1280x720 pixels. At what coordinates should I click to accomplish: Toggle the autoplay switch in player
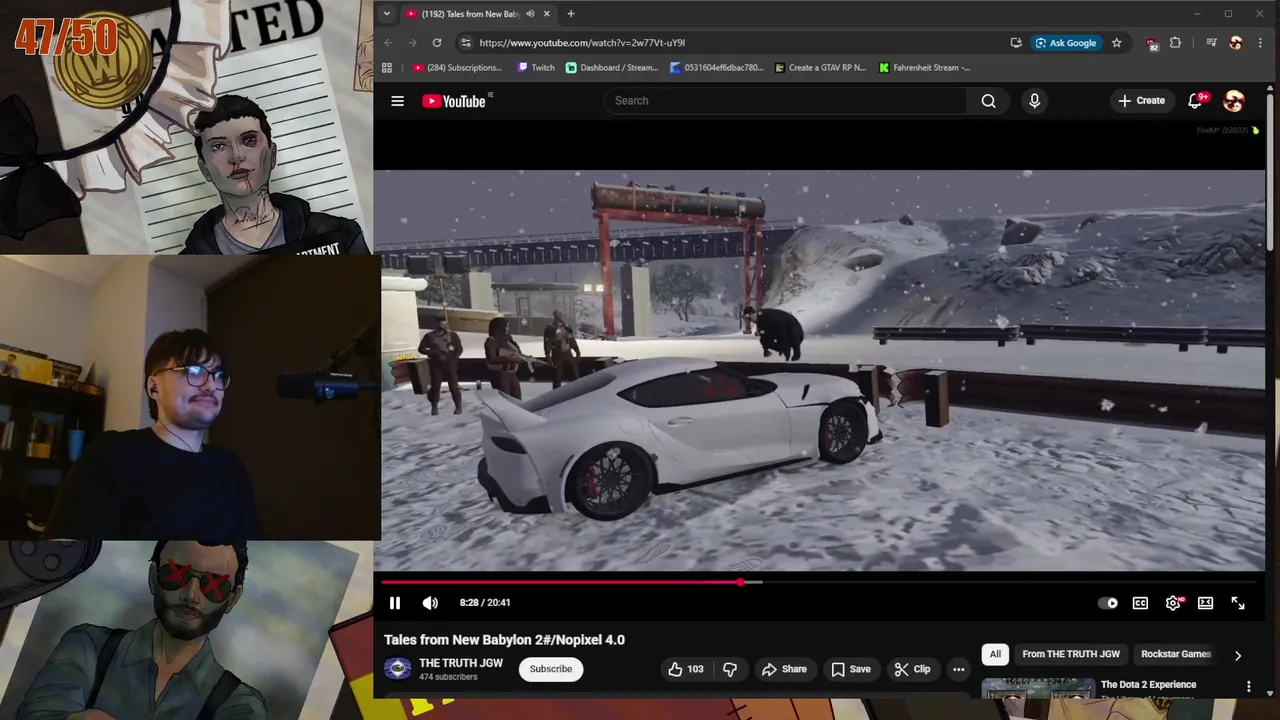(1108, 603)
